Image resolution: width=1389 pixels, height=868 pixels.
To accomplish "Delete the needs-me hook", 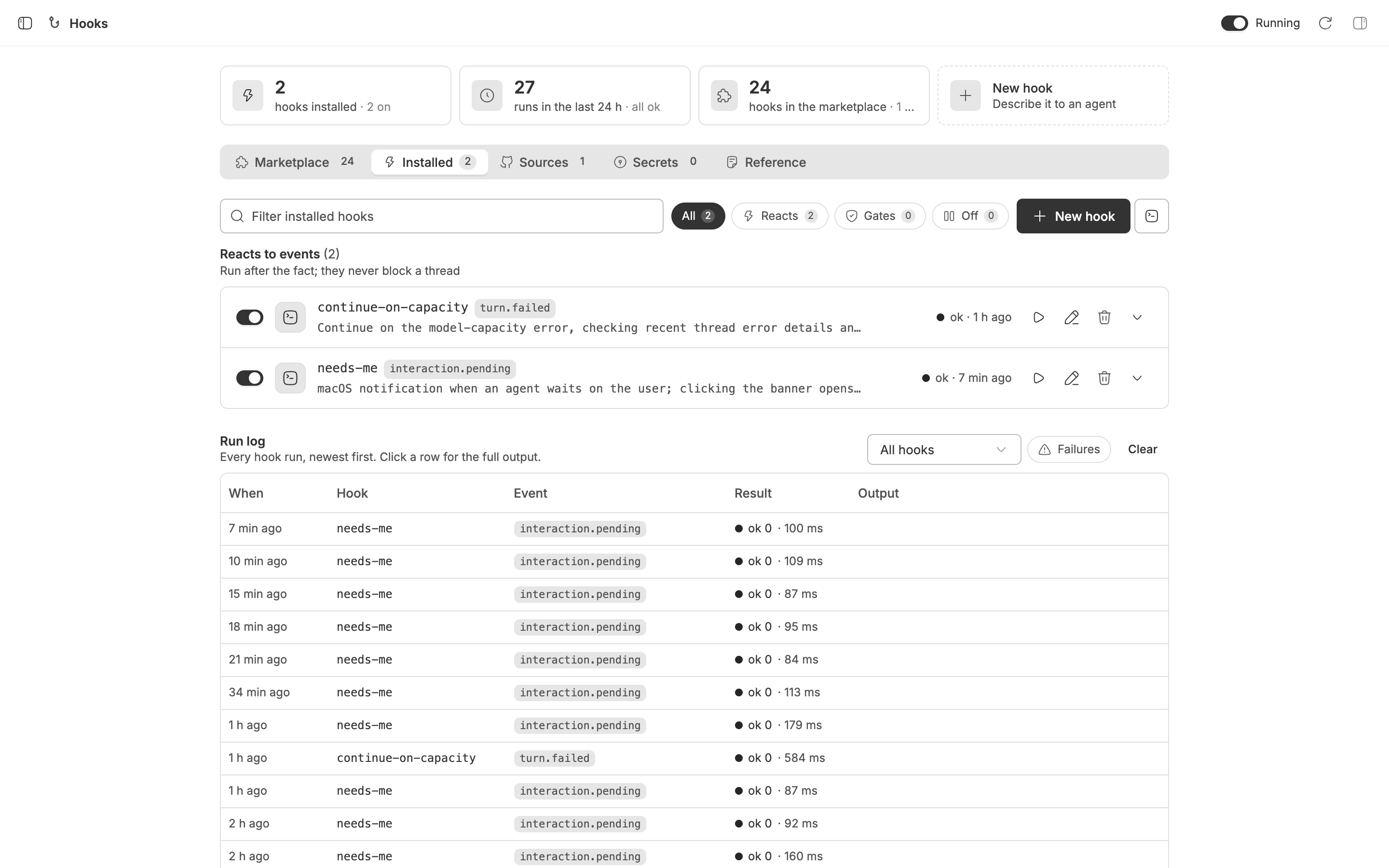I will [x=1104, y=378].
